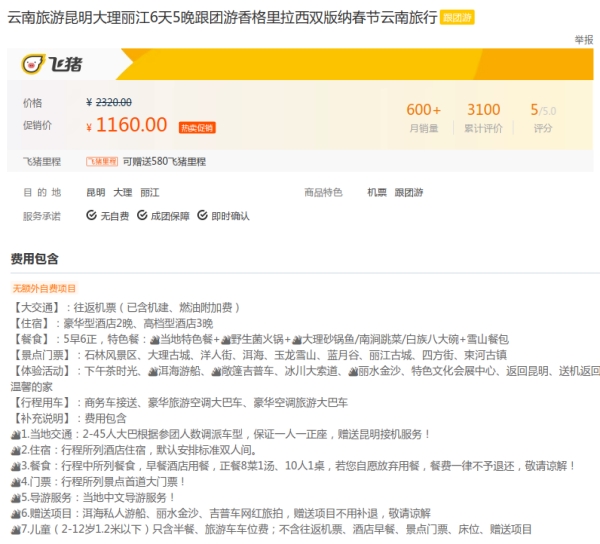Click the bullet icon before 5.导游服务
600x544 pixels.
(15, 497)
